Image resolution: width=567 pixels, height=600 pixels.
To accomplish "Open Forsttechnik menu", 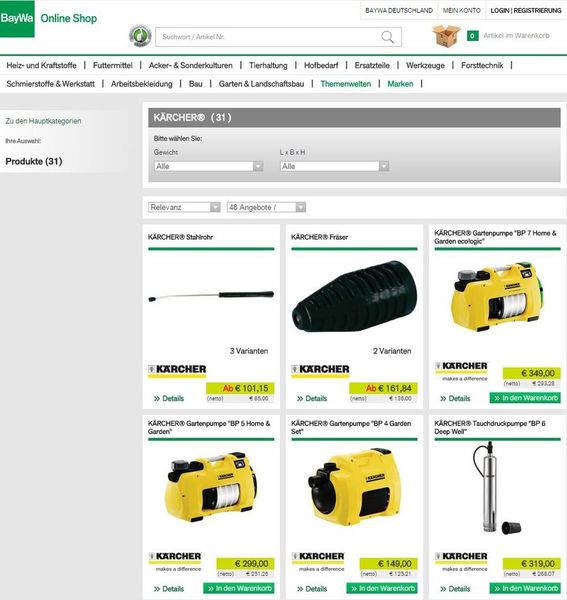I will [x=482, y=65].
